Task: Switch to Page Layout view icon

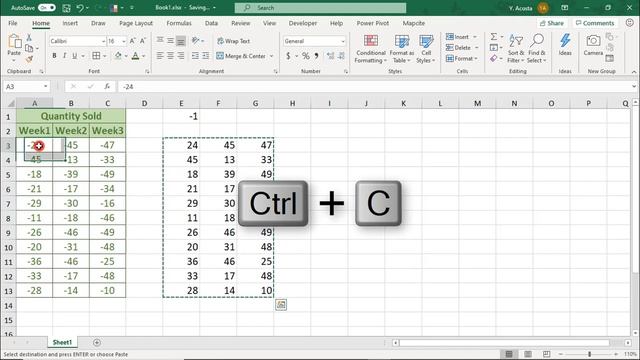Action: click(x=528, y=354)
